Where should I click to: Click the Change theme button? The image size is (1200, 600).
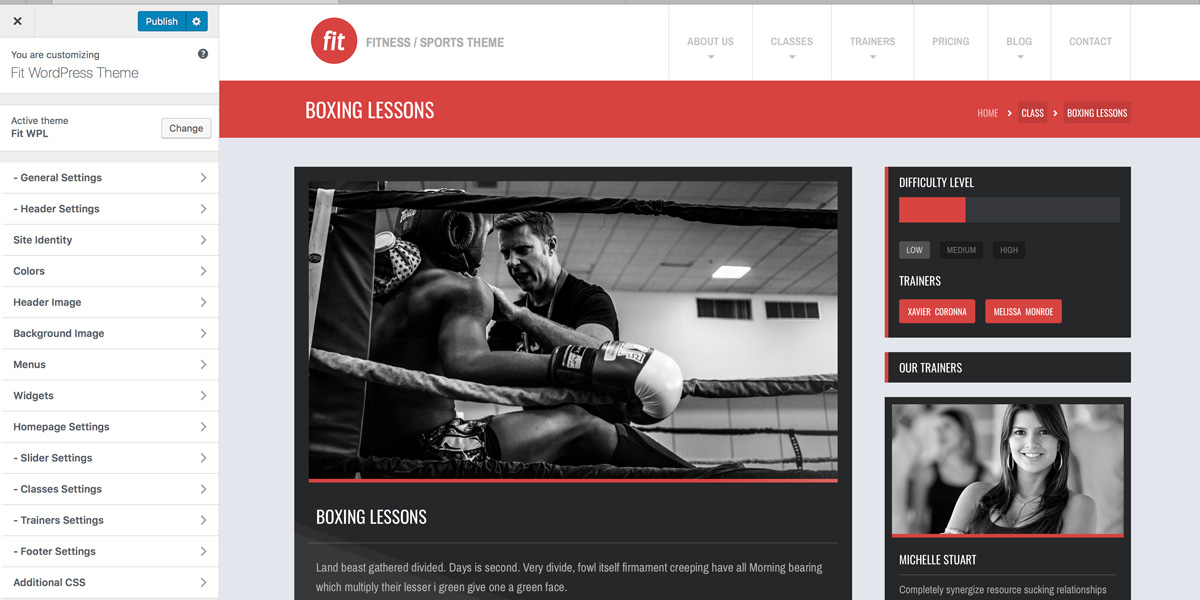[x=186, y=128]
